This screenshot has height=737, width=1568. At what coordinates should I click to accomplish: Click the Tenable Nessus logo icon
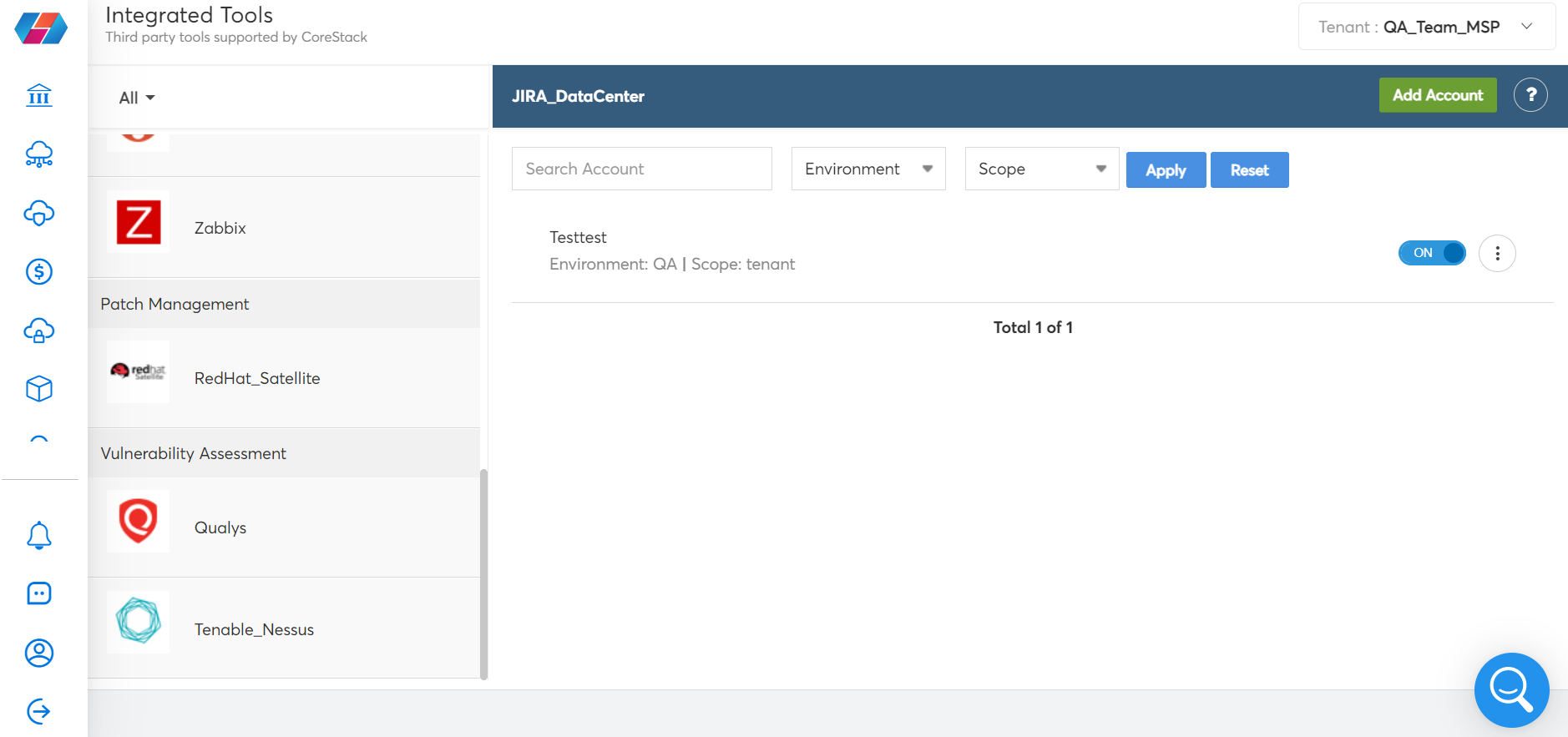139,622
